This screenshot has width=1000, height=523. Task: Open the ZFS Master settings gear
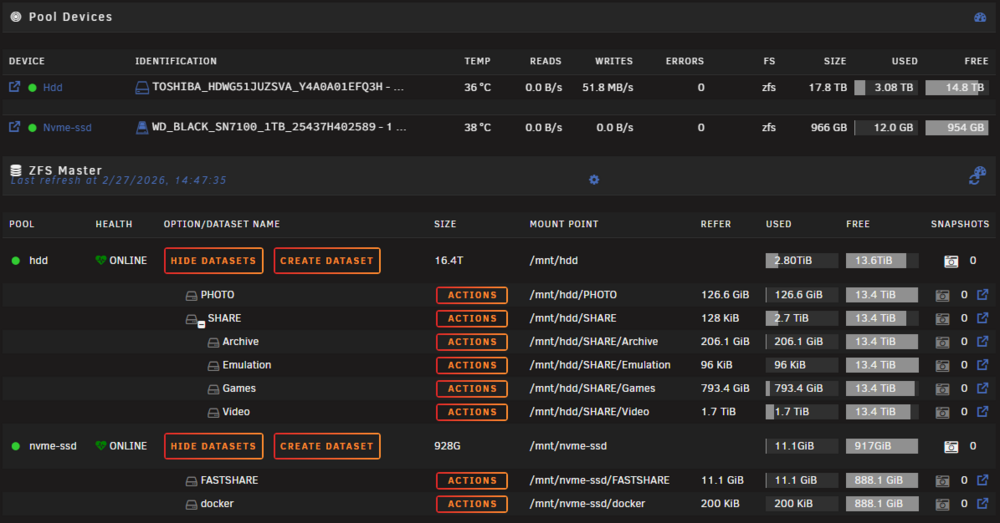(x=594, y=180)
